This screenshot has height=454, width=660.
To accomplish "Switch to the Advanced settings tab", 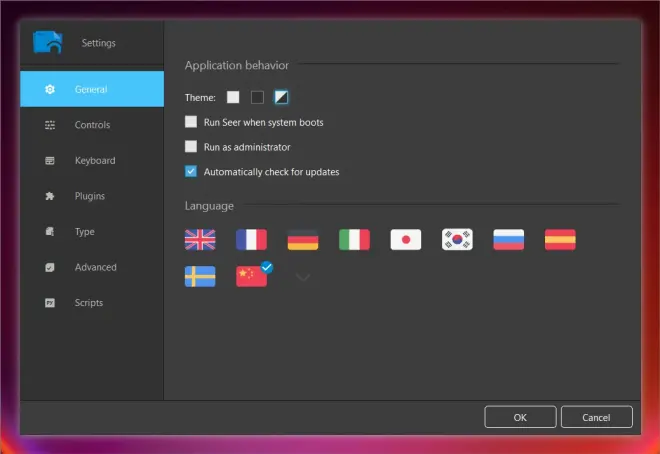I will pos(92,267).
